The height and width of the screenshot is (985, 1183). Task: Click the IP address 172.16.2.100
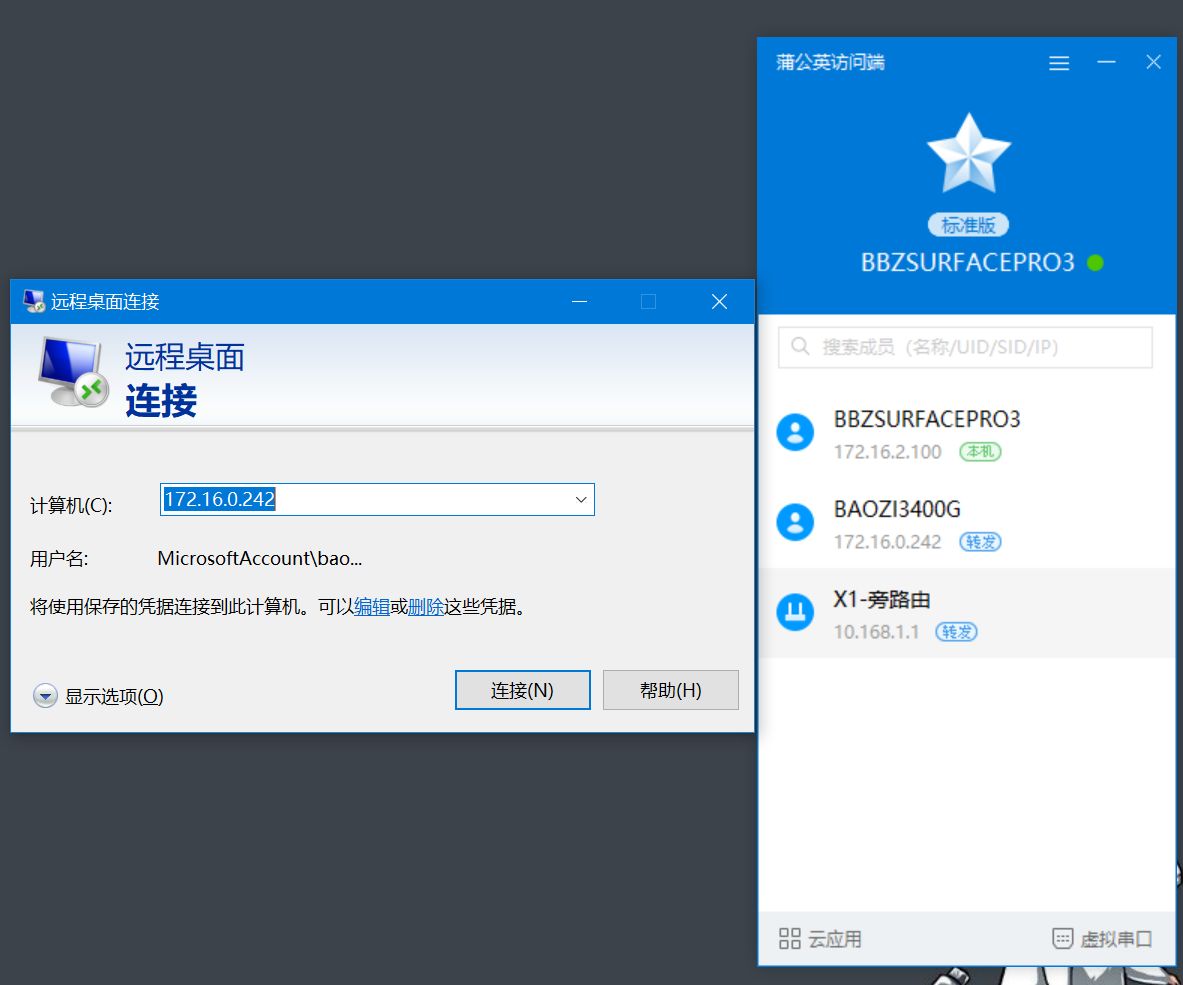[887, 452]
